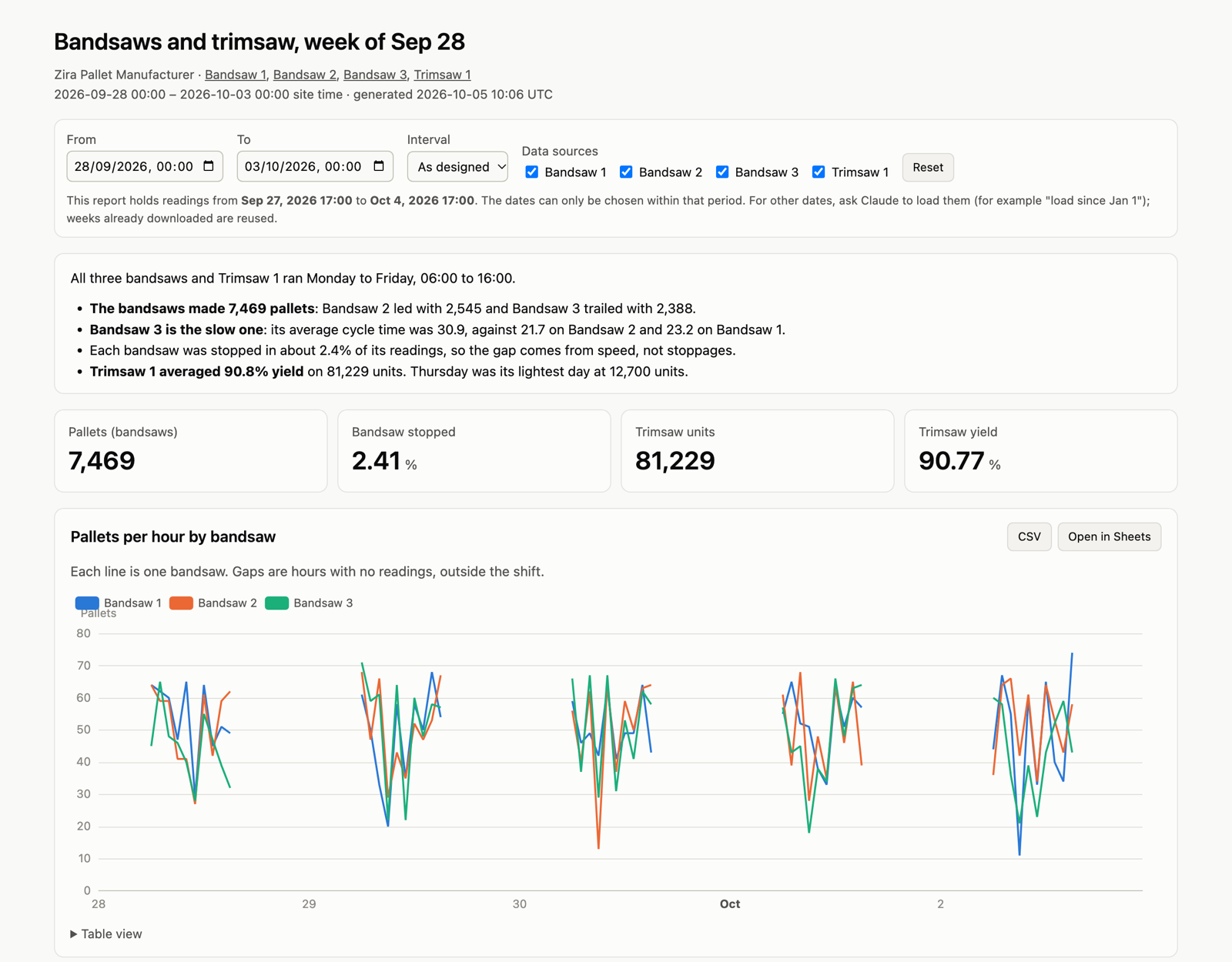The image size is (1232, 962).
Task: Open the Trimsaw 1 header link
Action: pos(442,75)
